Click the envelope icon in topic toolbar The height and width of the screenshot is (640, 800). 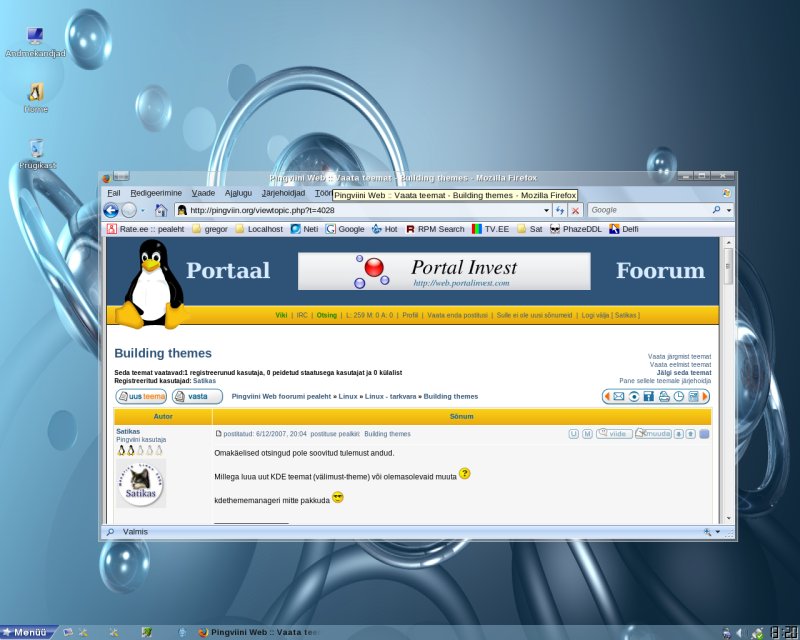pyautogui.click(x=618, y=397)
